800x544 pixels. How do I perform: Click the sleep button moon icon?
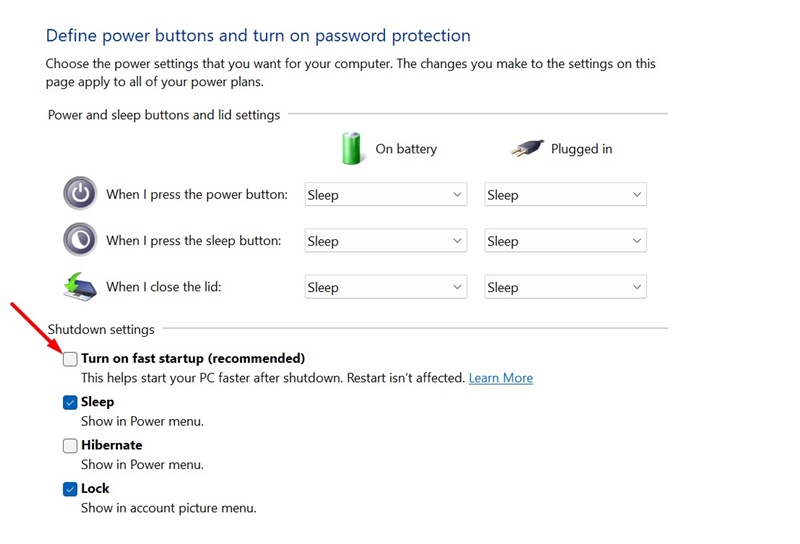pos(80,240)
